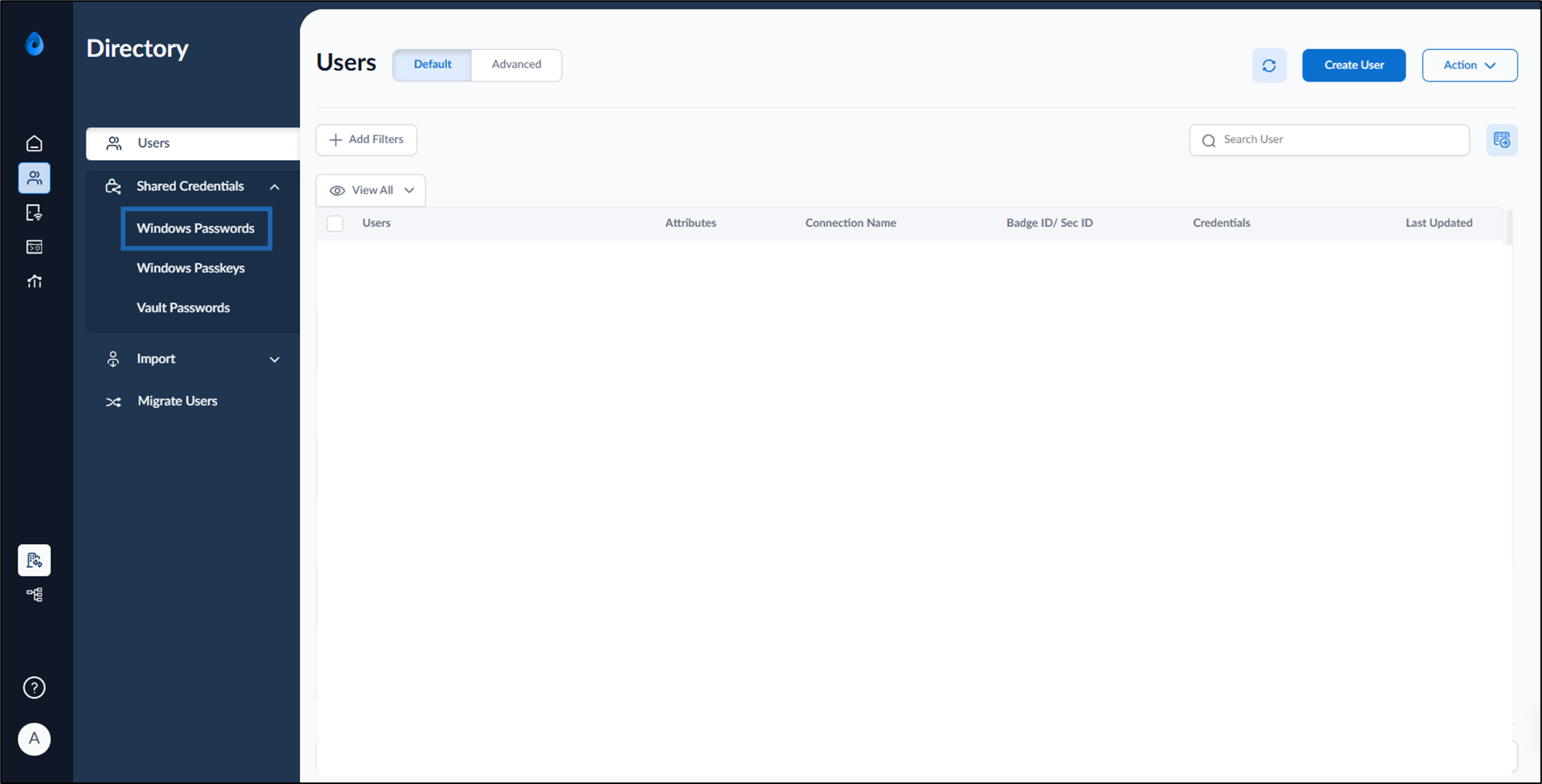The width and height of the screenshot is (1542, 784).
Task: Click the Create User button
Action: click(x=1353, y=65)
